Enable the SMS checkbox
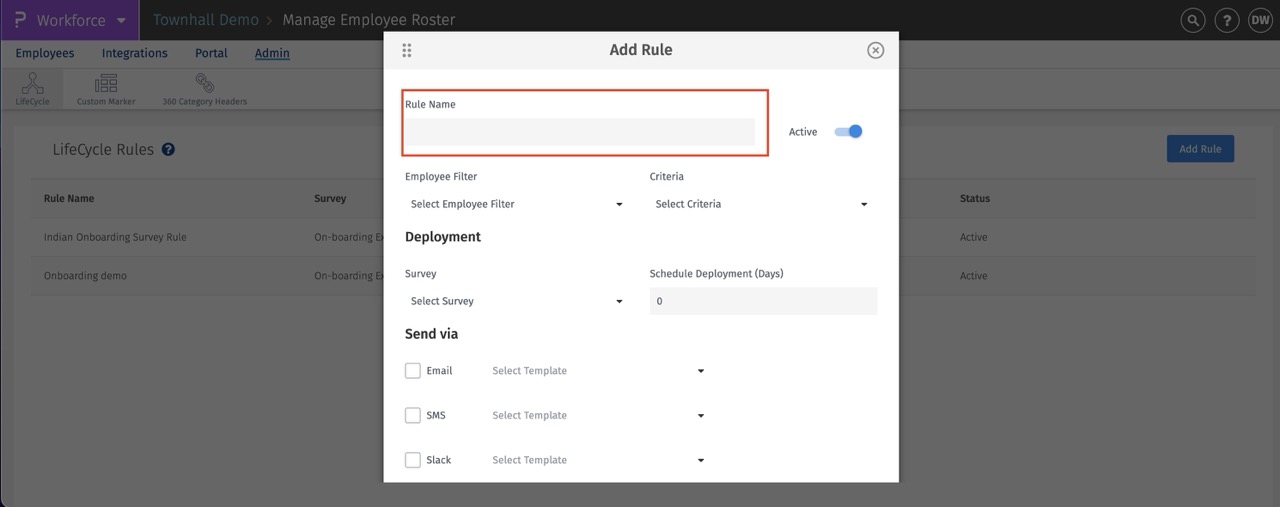Image resolution: width=1280 pixels, height=507 pixels. pyautogui.click(x=413, y=415)
